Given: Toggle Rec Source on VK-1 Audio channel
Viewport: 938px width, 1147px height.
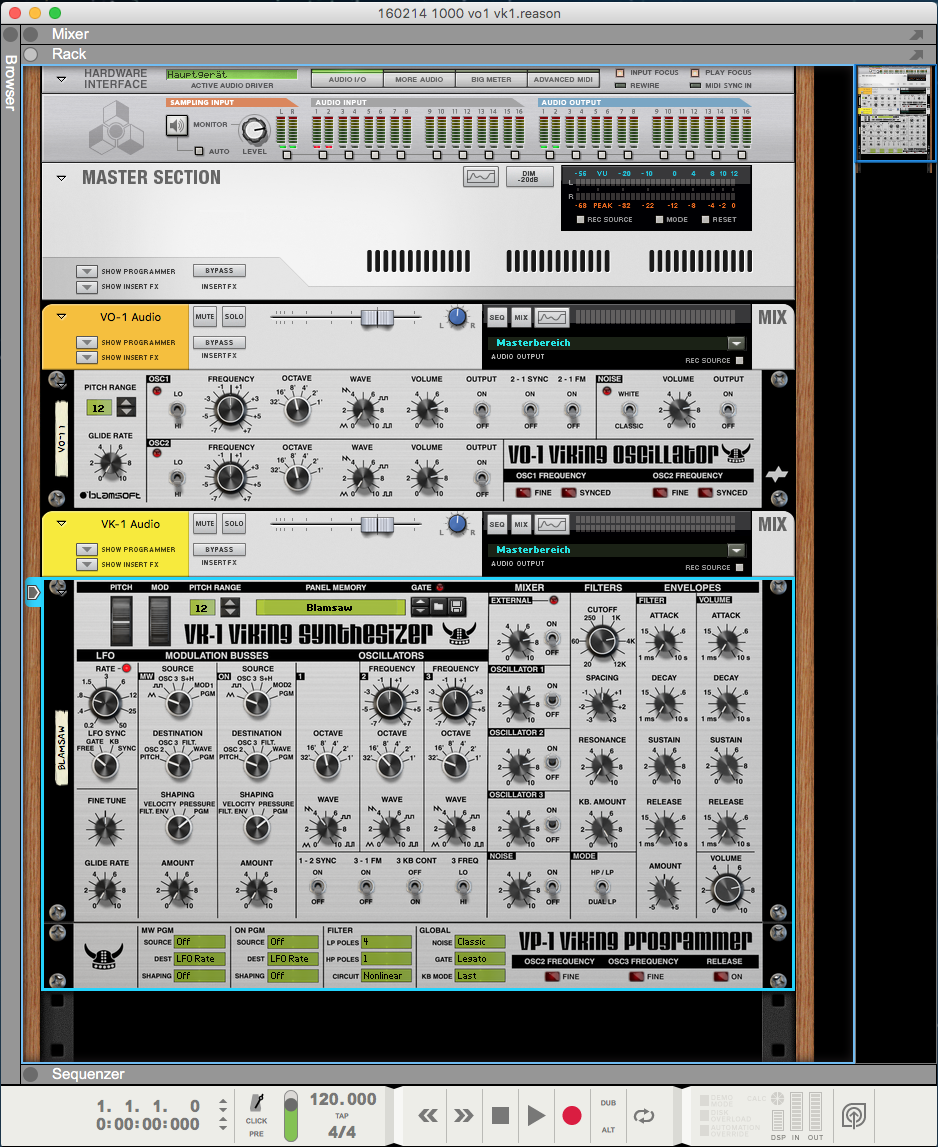Looking at the screenshot, I should coord(739,568).
